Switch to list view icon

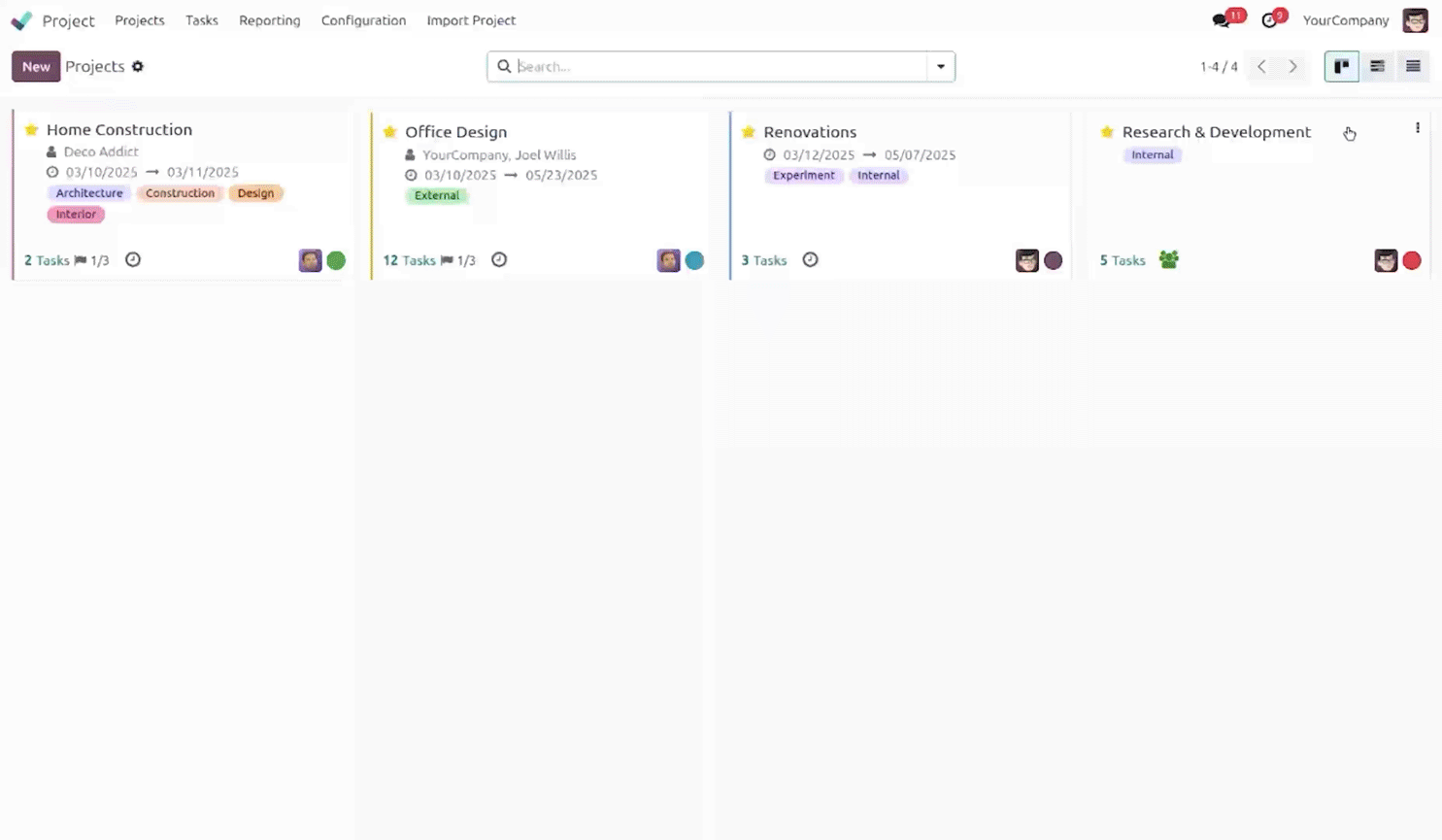[x=1413, y=67]
